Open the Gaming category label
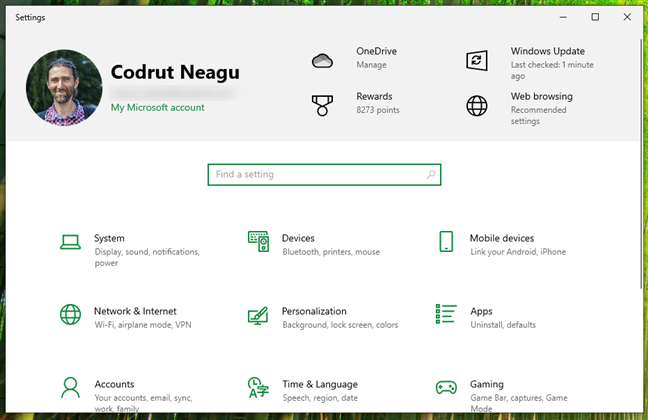648x420 pixels. click(x=487, y=384)
